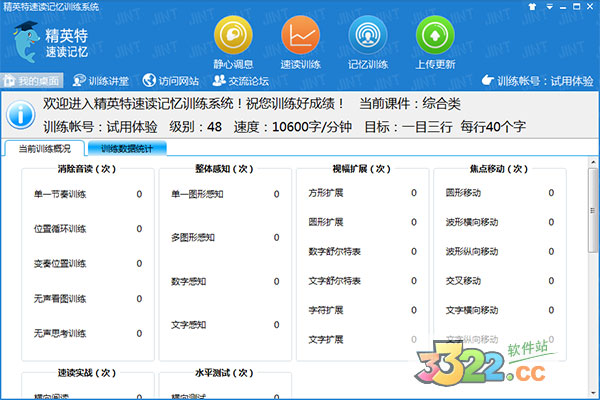The image size is (600, 400).
Task: Go to 我的桌面 home tab
Action: 32,81
